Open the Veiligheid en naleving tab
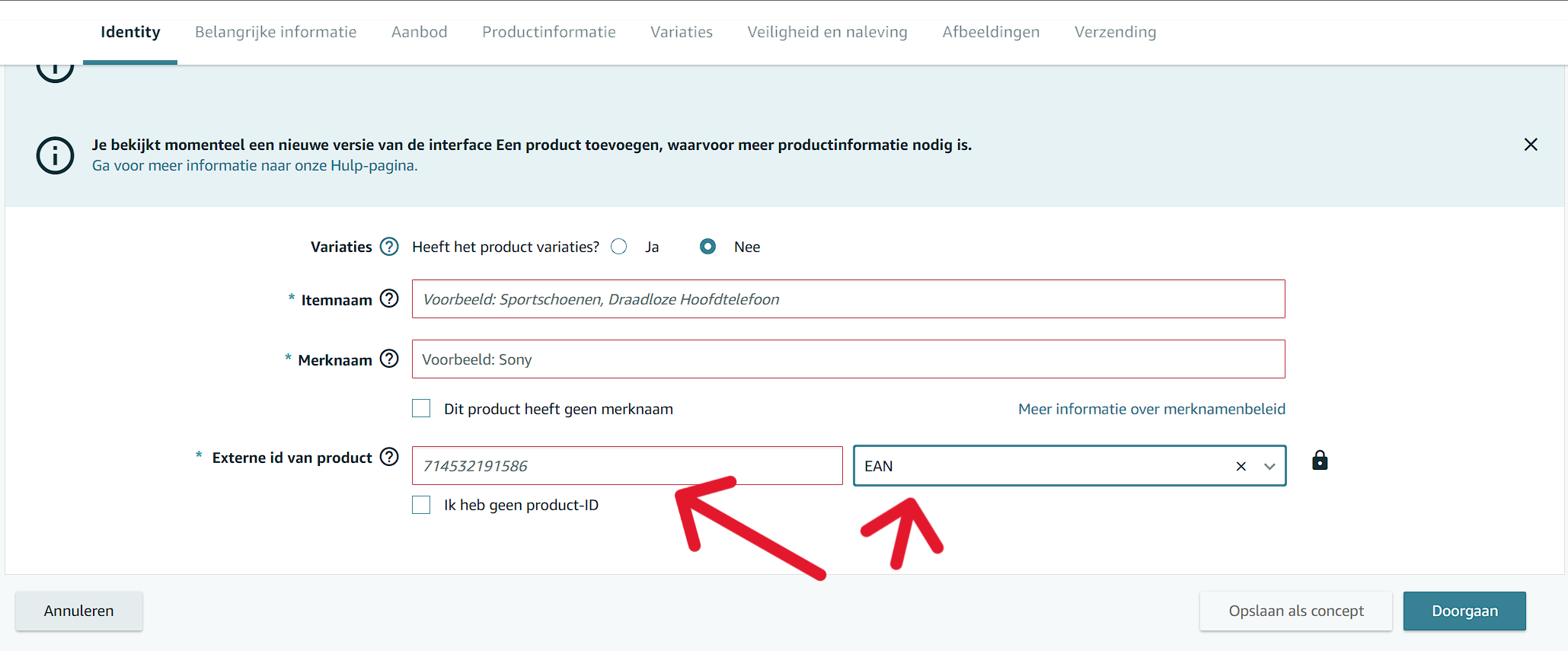 [x=827, y=32]
